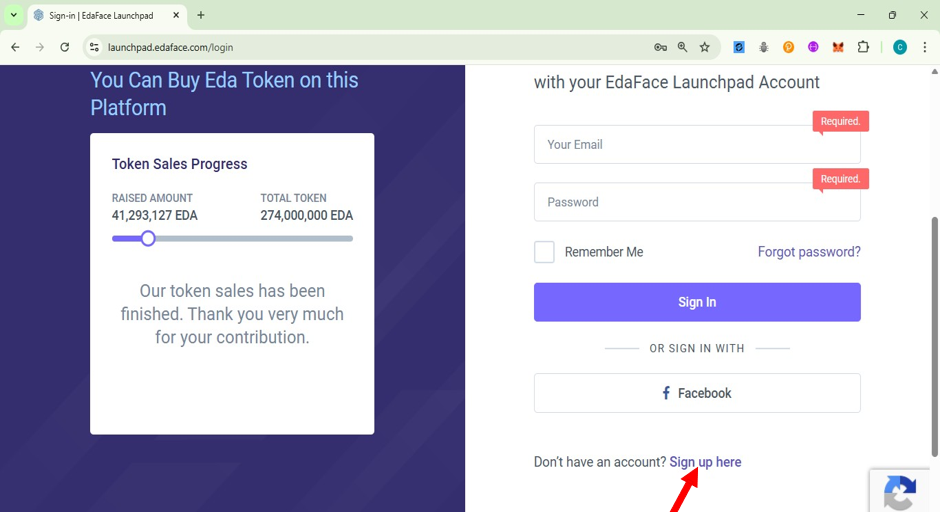Open Chrome's three-dot menu
Screen dimensions: 940x512
[925, 47]
